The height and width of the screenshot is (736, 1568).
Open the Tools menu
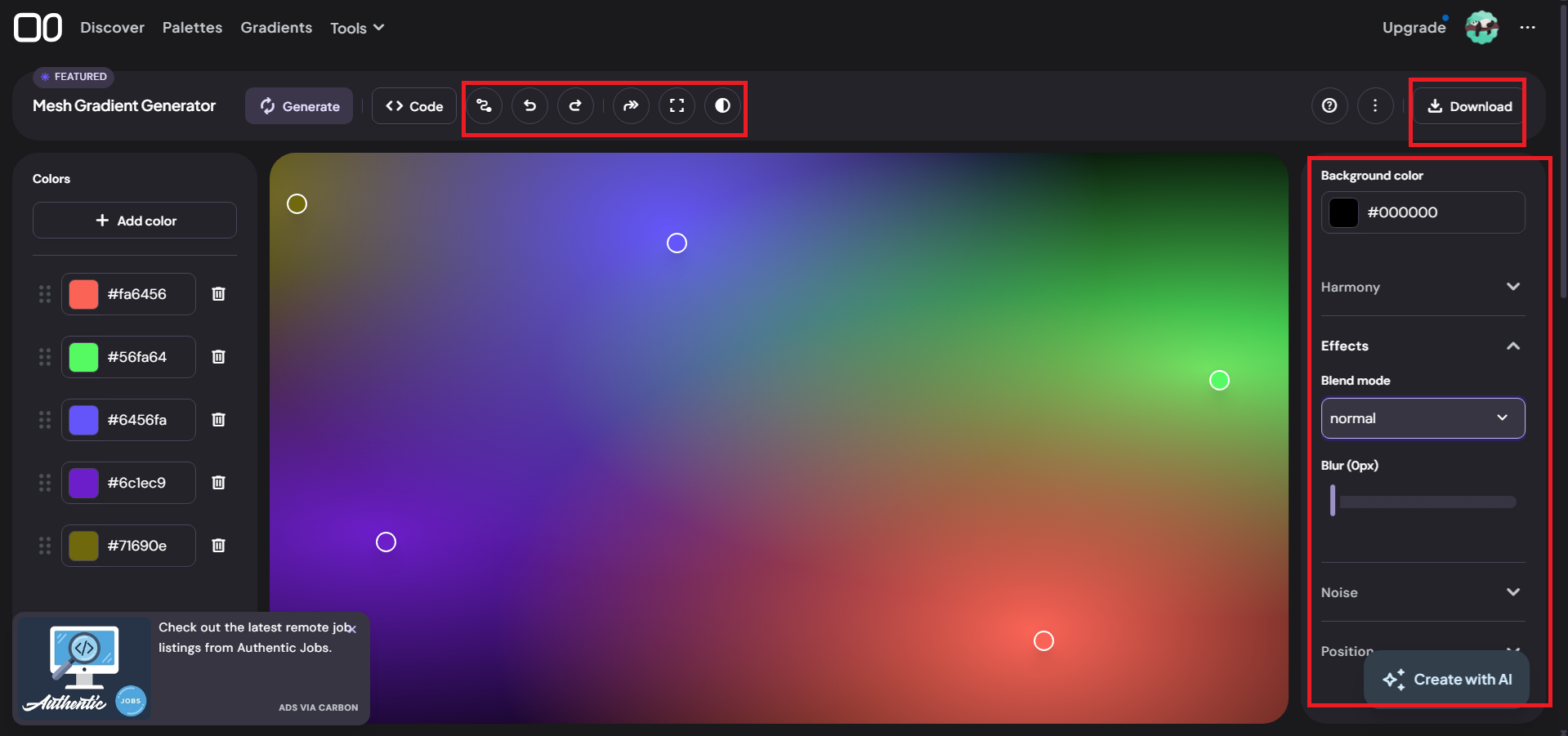(x=355, y=27)
